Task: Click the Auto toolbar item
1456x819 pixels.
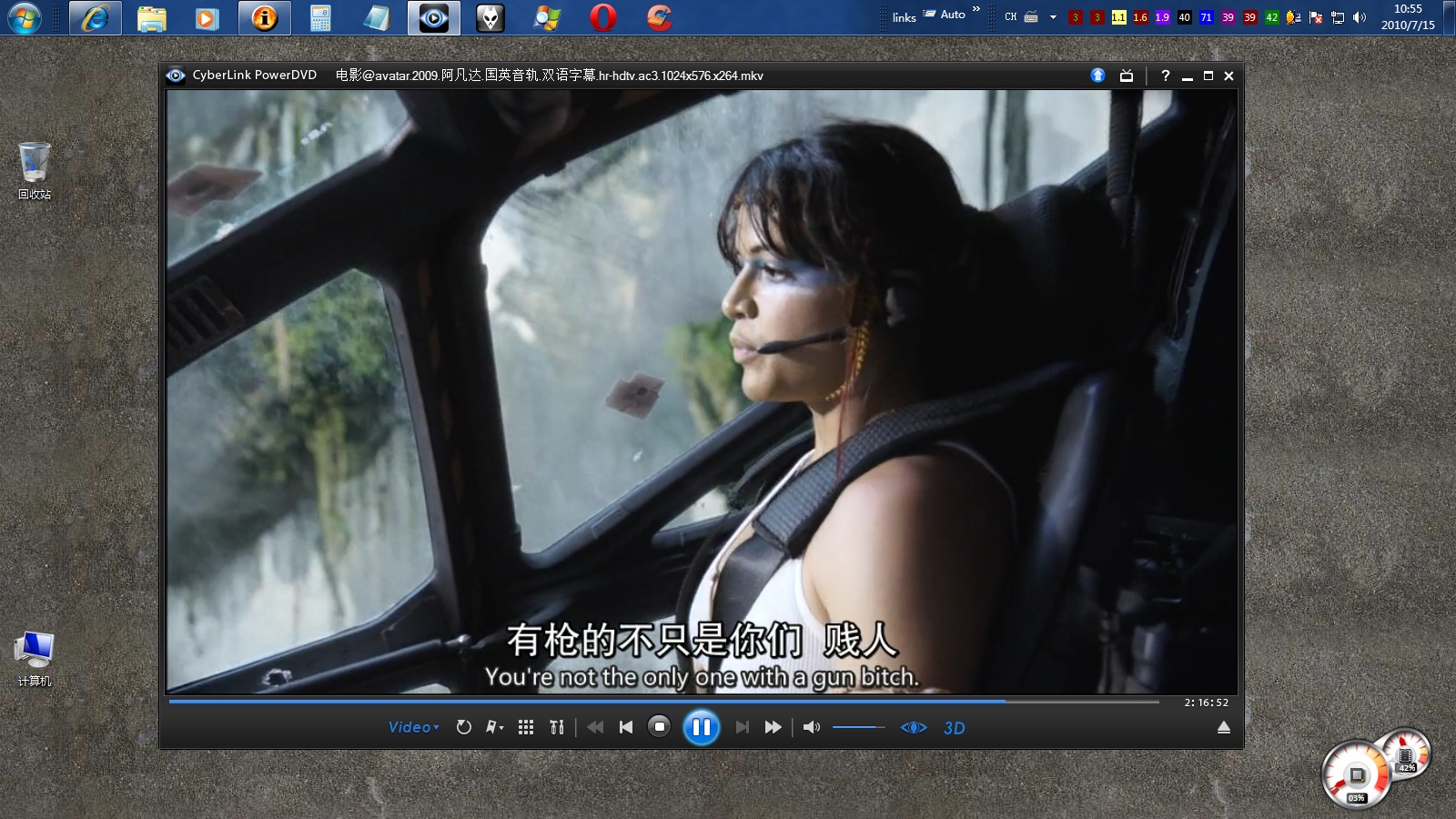Action: (945, 15)
